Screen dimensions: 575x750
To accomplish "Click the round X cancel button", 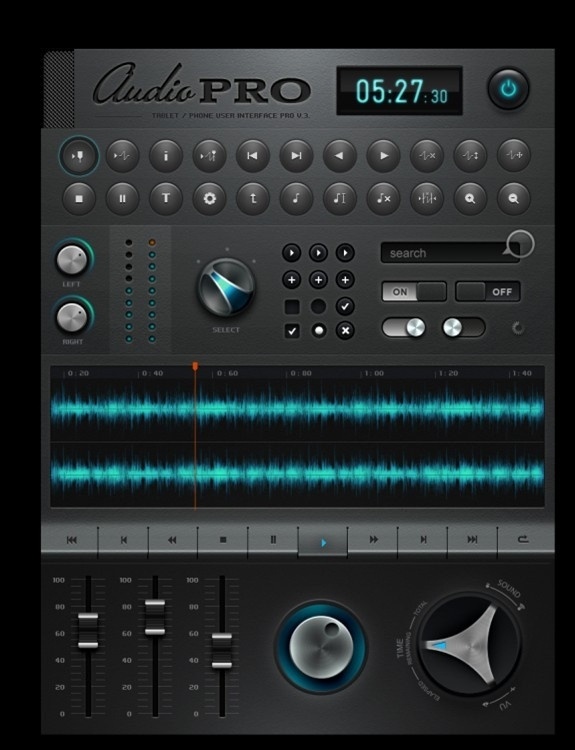I will [x=345, y=331].
